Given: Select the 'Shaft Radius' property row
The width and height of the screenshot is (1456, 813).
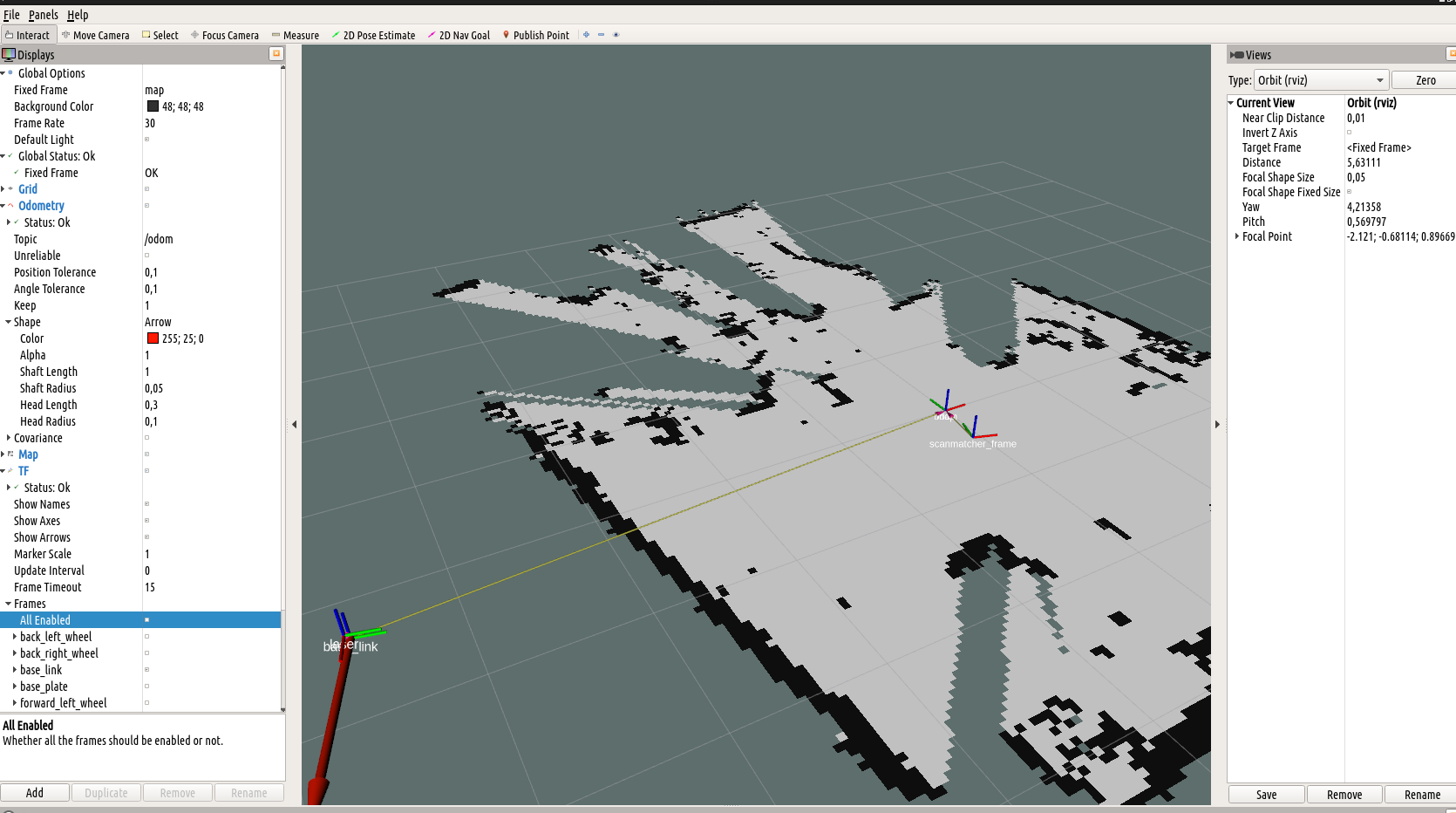Looking at the screenshot, I should (x=140, y=388).
